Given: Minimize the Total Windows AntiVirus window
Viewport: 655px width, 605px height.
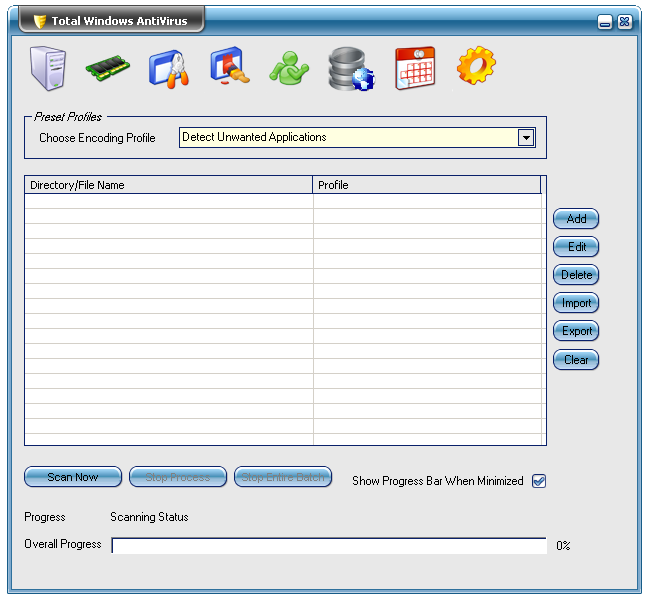Looking at the screenshot, I should tap(604, 22).
